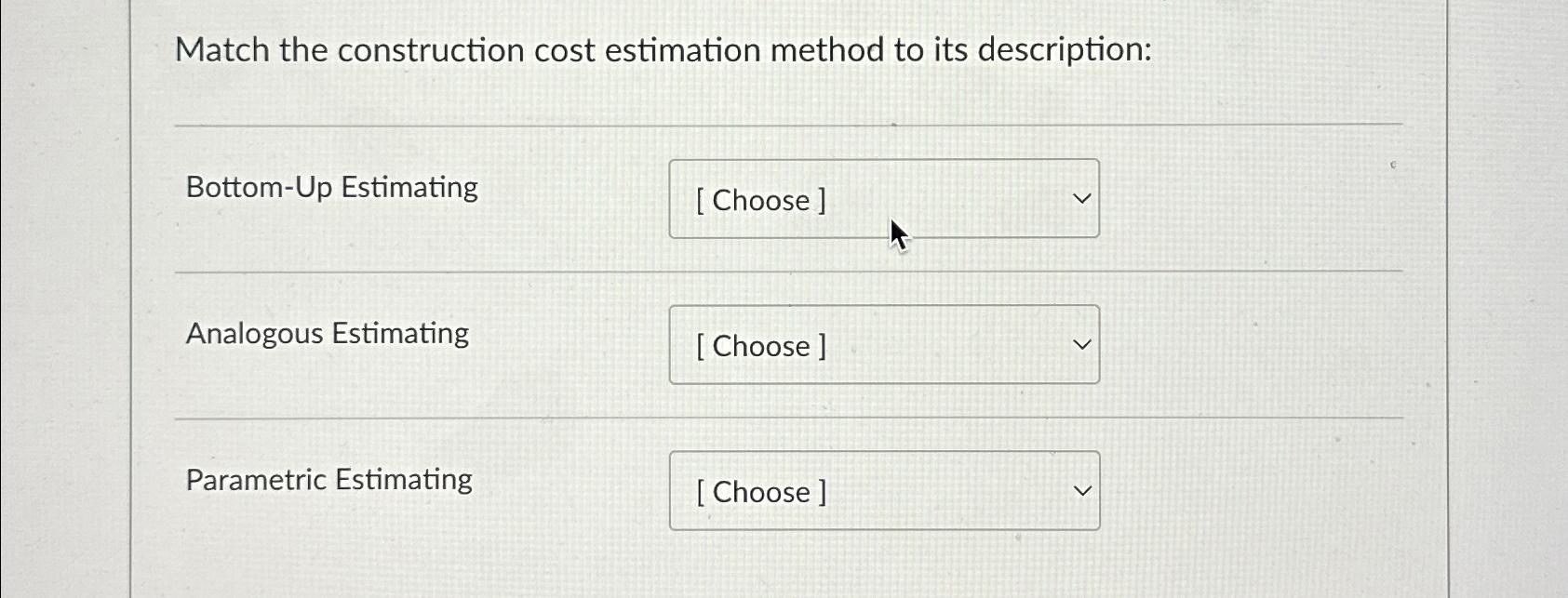Click the Parametric Estimating label
The width and height of the screenshot is (1568, 598).
tap(328, 478)
